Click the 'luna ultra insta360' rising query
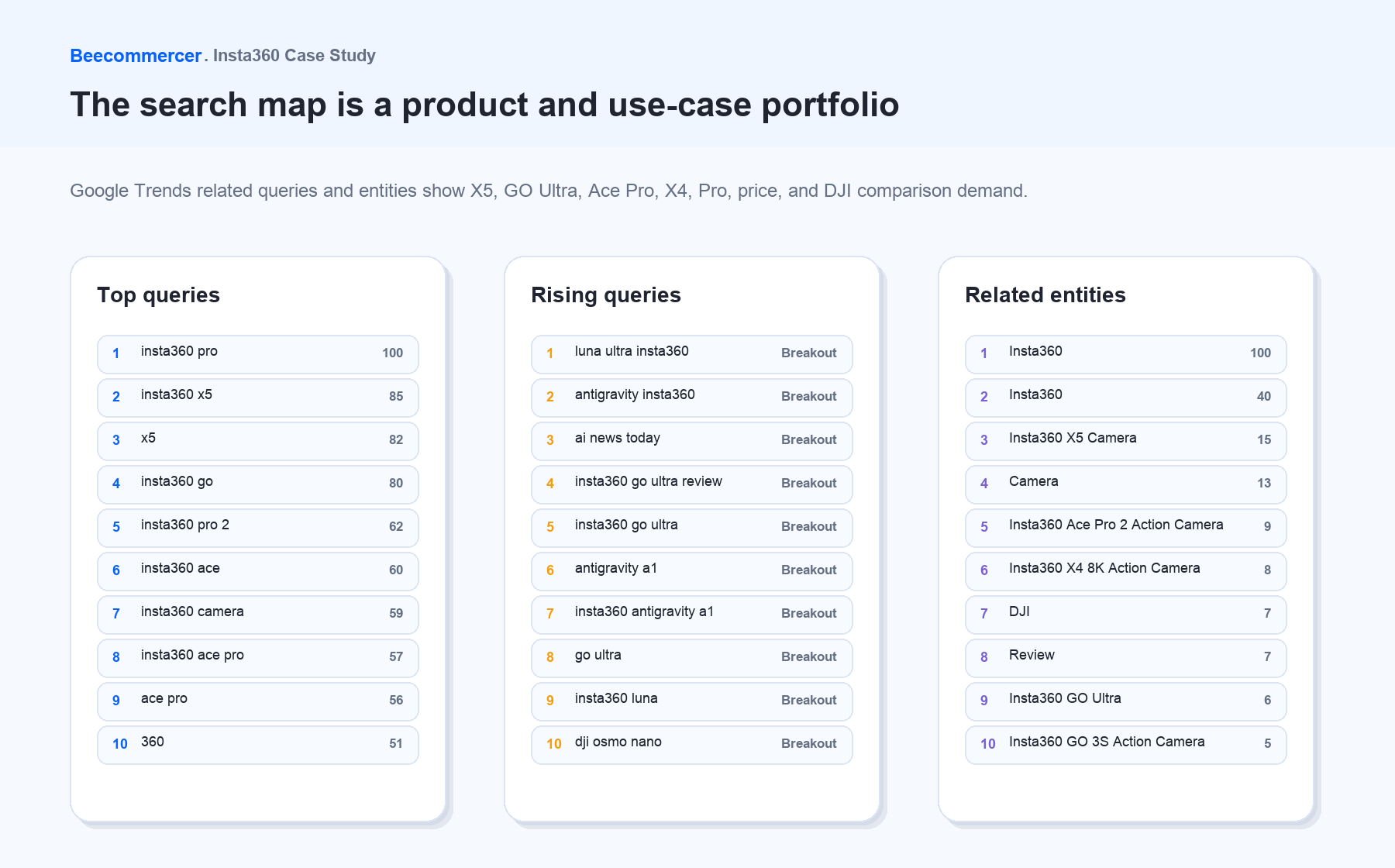 [x=692, y=354]
